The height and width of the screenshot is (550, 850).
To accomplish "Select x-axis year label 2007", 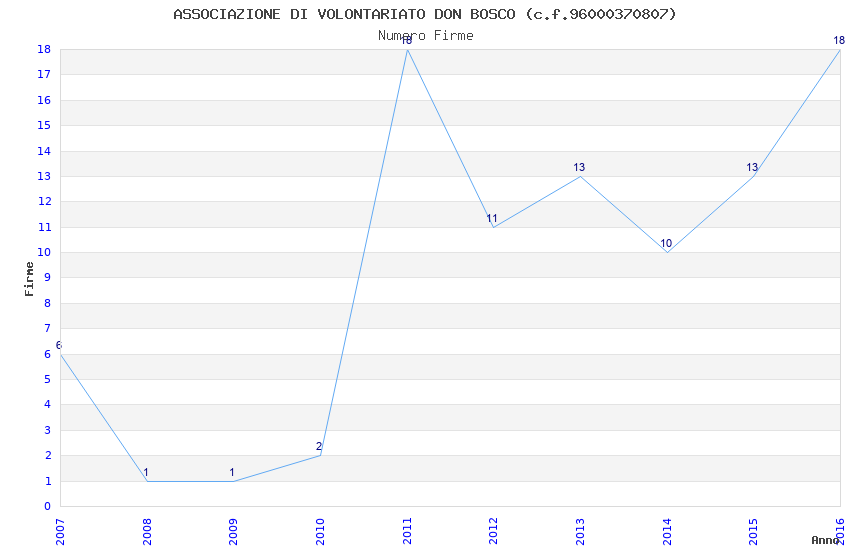I will [60, 532].
